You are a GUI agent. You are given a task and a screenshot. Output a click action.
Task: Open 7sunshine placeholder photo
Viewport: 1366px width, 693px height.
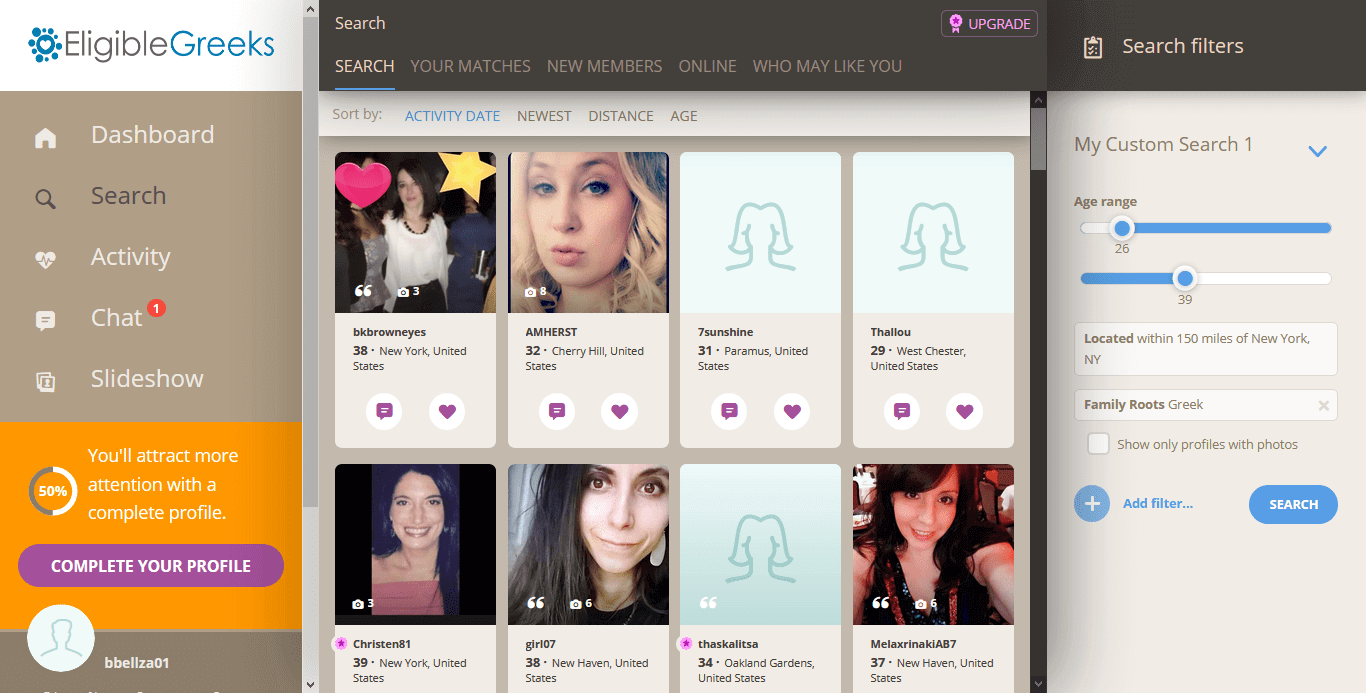coord(761,232)
